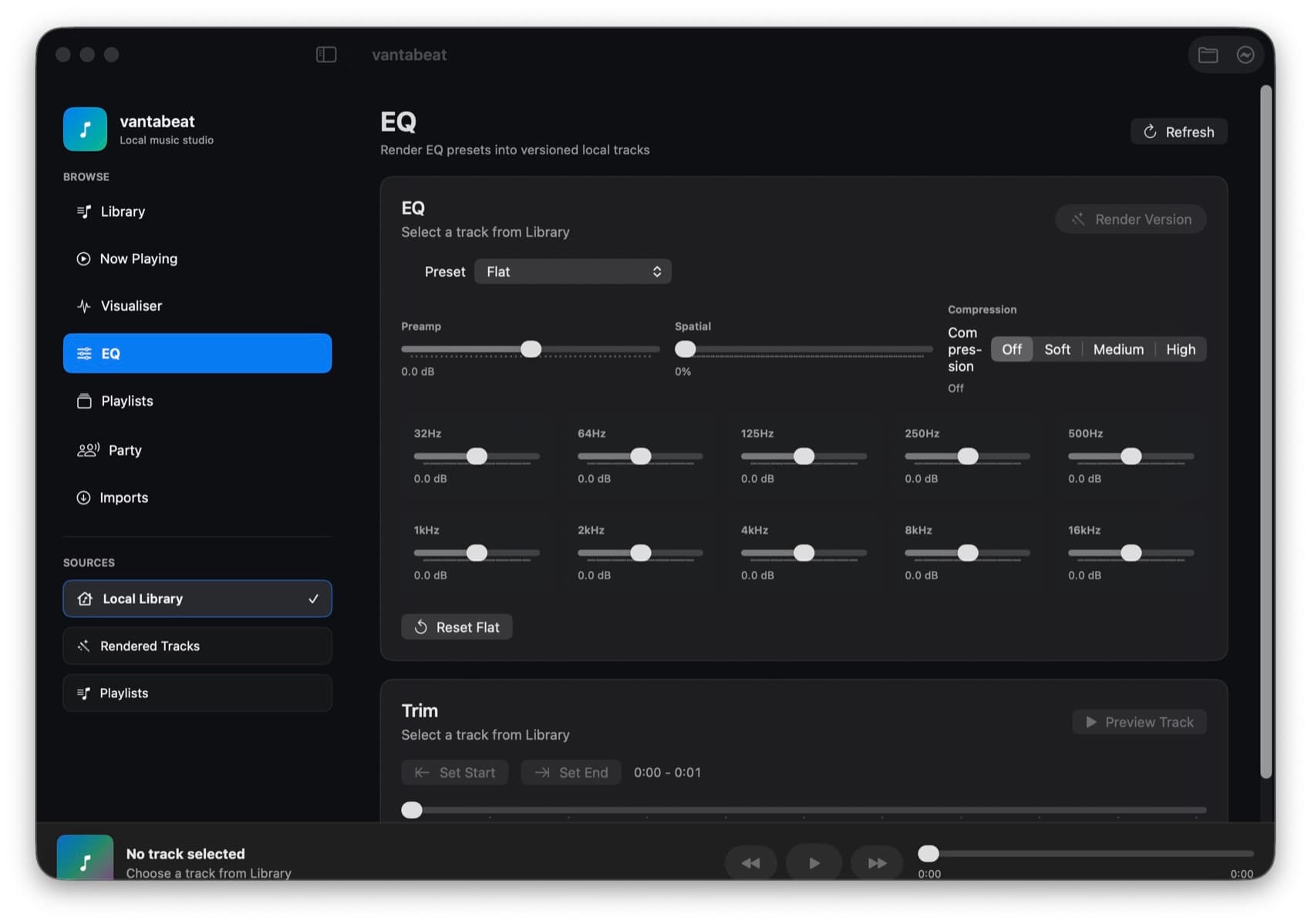This screenshot has height=924, width=1311.
Task: Set compression to Off
Action: 1011,349
